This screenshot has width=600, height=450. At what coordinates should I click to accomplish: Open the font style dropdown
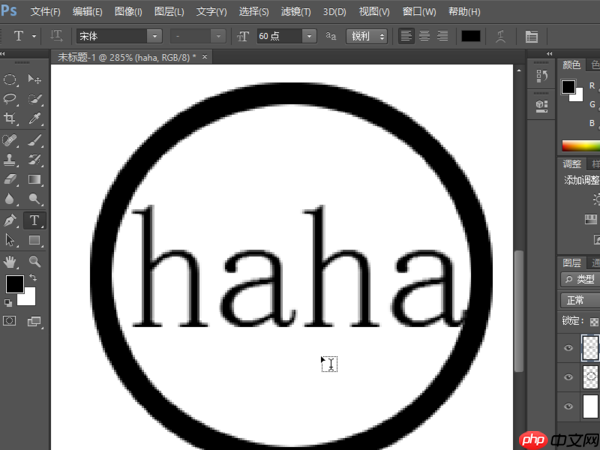[x=218, y=36]
